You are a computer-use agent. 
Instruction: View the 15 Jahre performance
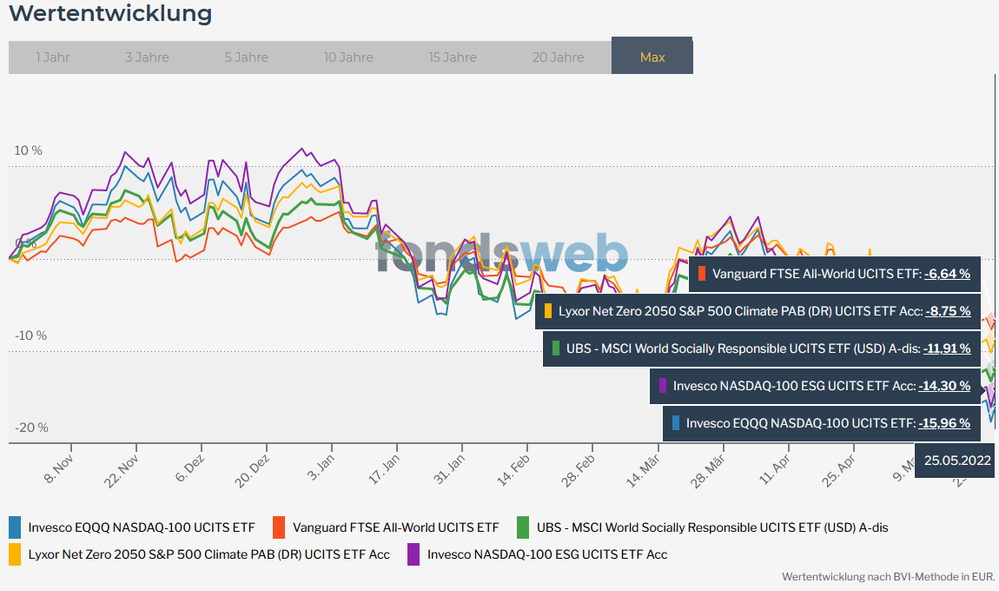pos(452,57)
